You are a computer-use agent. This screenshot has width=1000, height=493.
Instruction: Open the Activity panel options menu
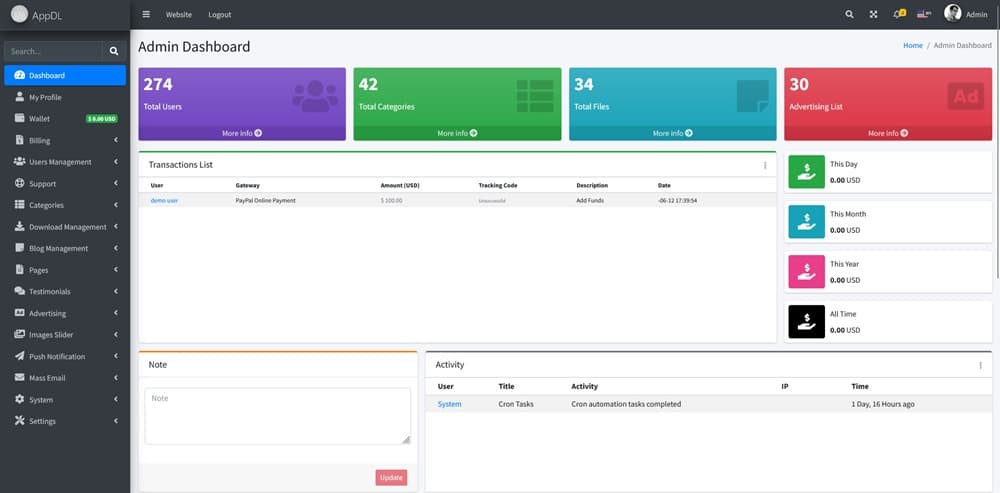(x=980, y=366)
